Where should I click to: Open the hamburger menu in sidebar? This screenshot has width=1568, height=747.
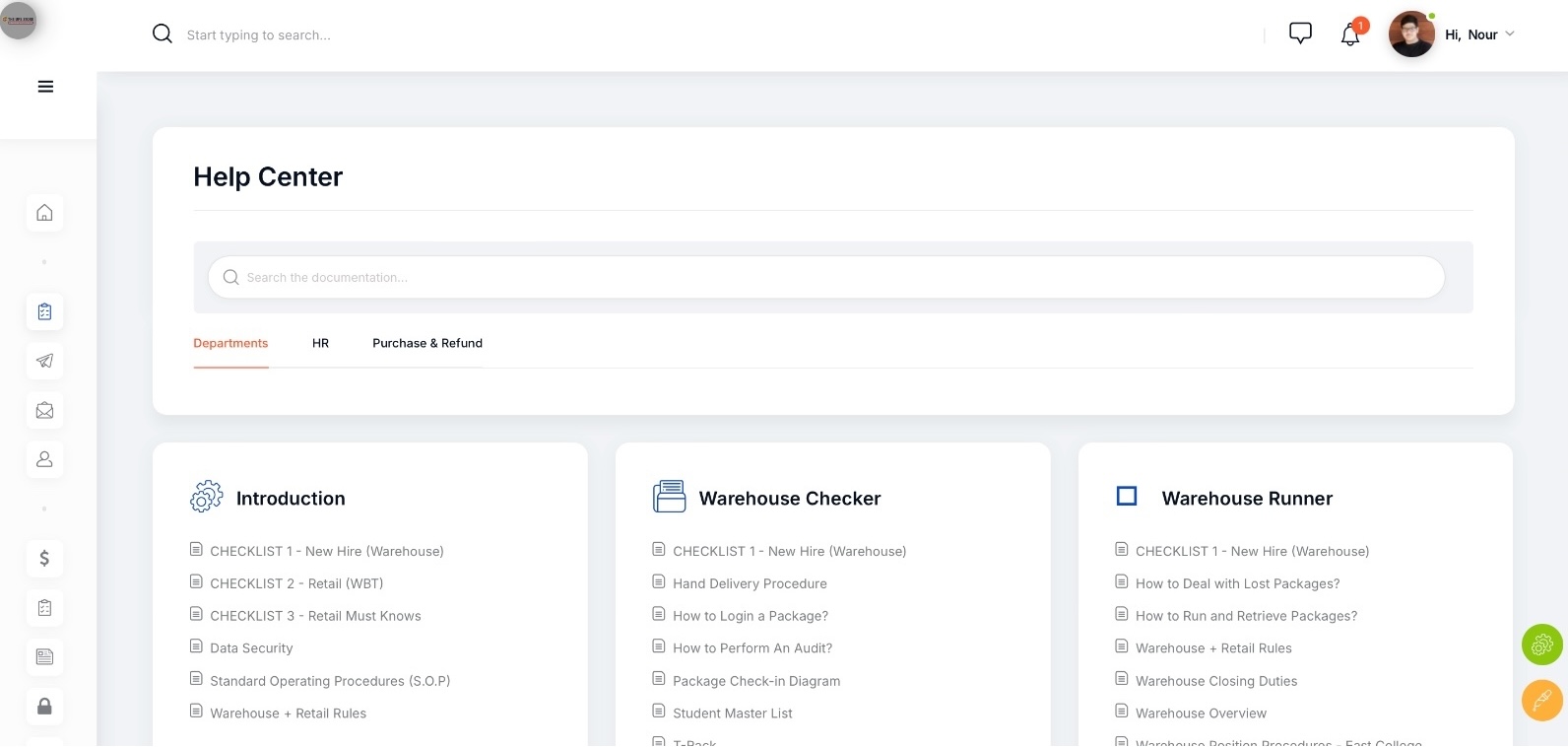coord(45,87)
